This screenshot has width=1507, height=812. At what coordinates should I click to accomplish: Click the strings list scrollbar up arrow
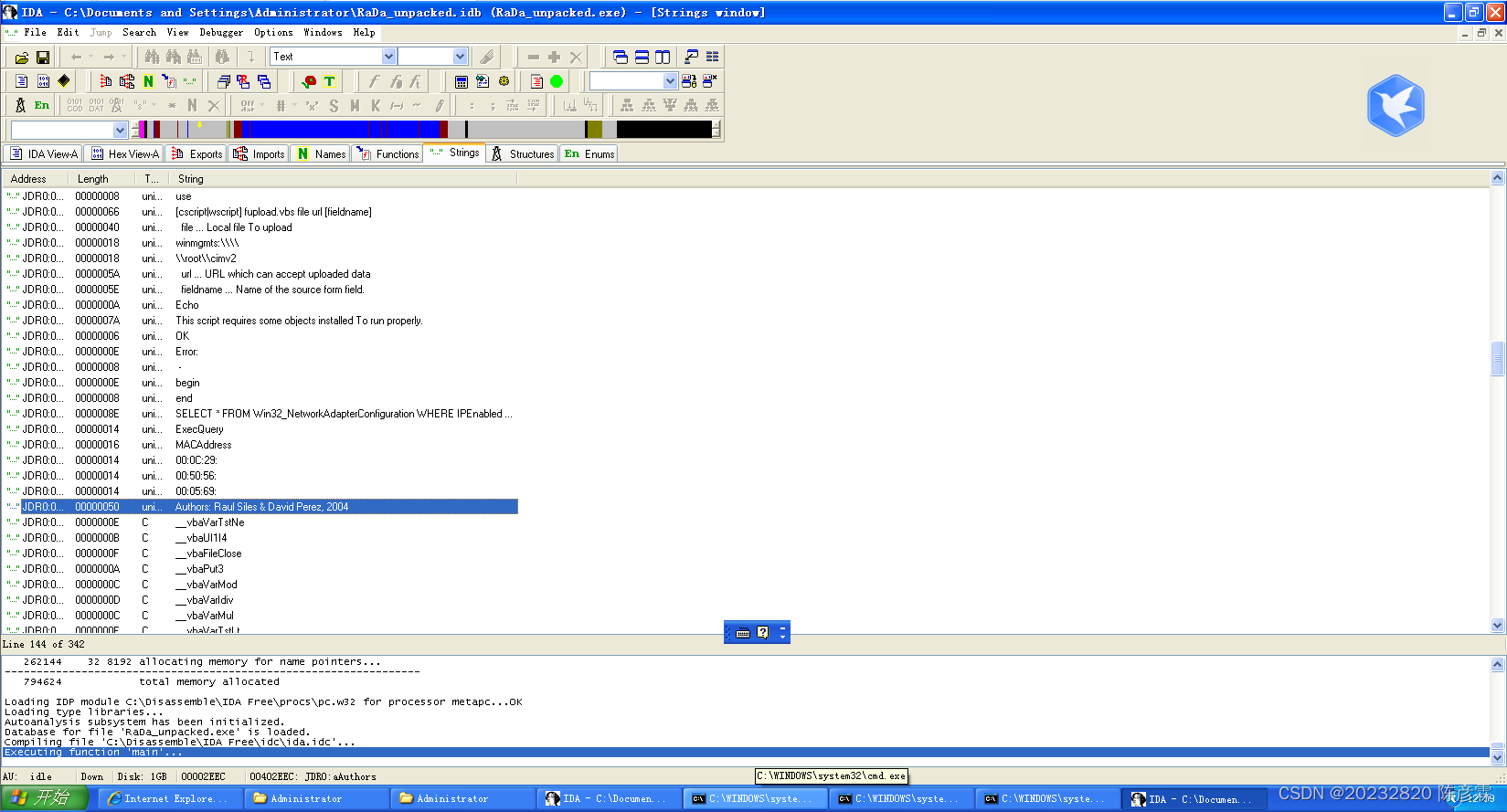coord(1497,178)
